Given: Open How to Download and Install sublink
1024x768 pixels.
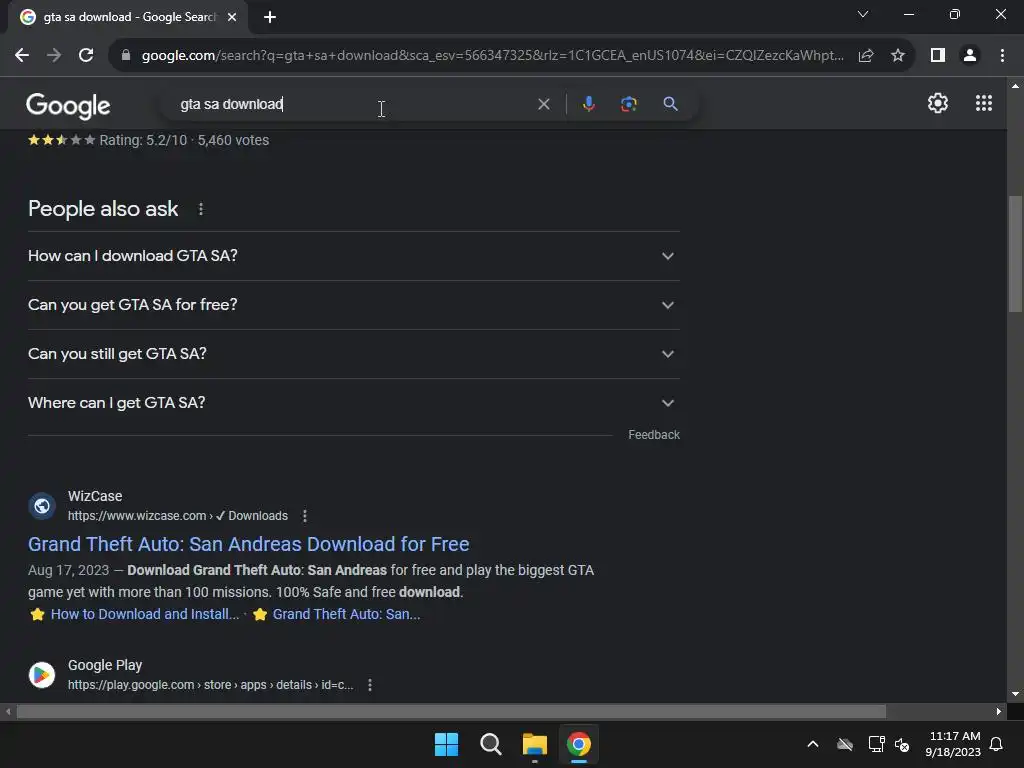Looking at the screenshot, I should 145,614.
